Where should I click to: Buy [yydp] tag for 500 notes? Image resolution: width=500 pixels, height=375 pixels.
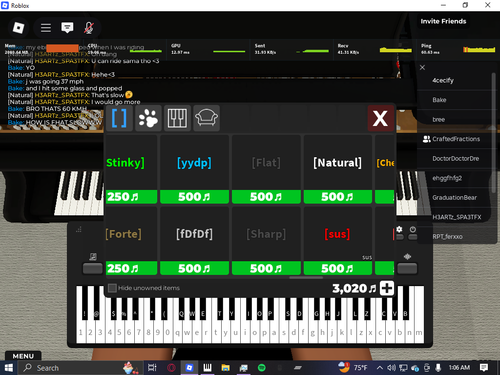click(x=194, y=197)
